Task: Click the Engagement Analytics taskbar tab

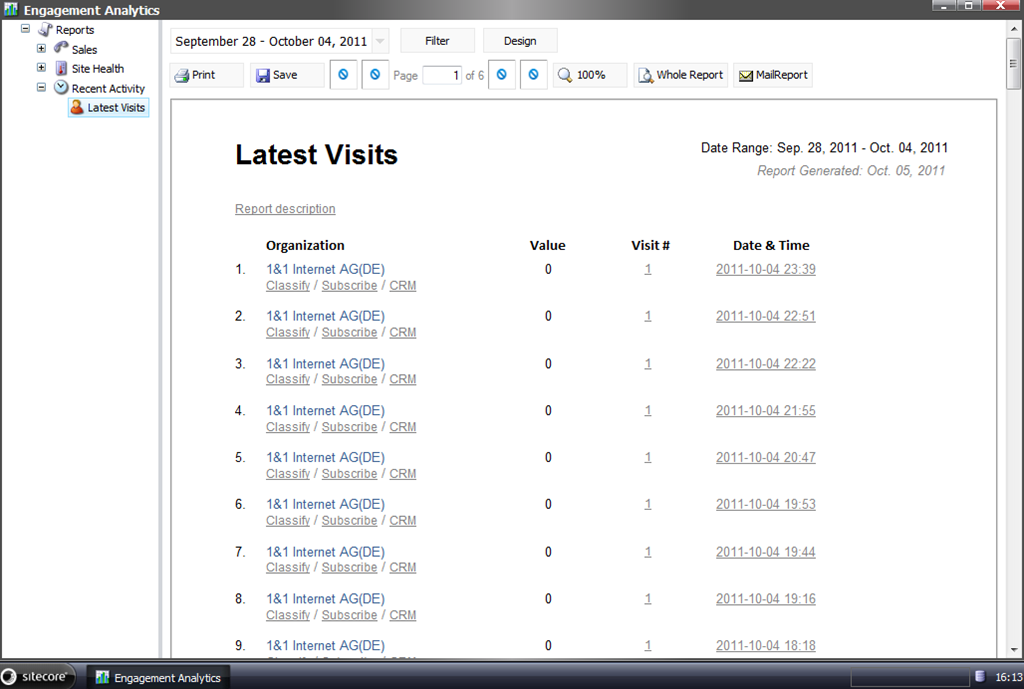Action: point(158,677)
